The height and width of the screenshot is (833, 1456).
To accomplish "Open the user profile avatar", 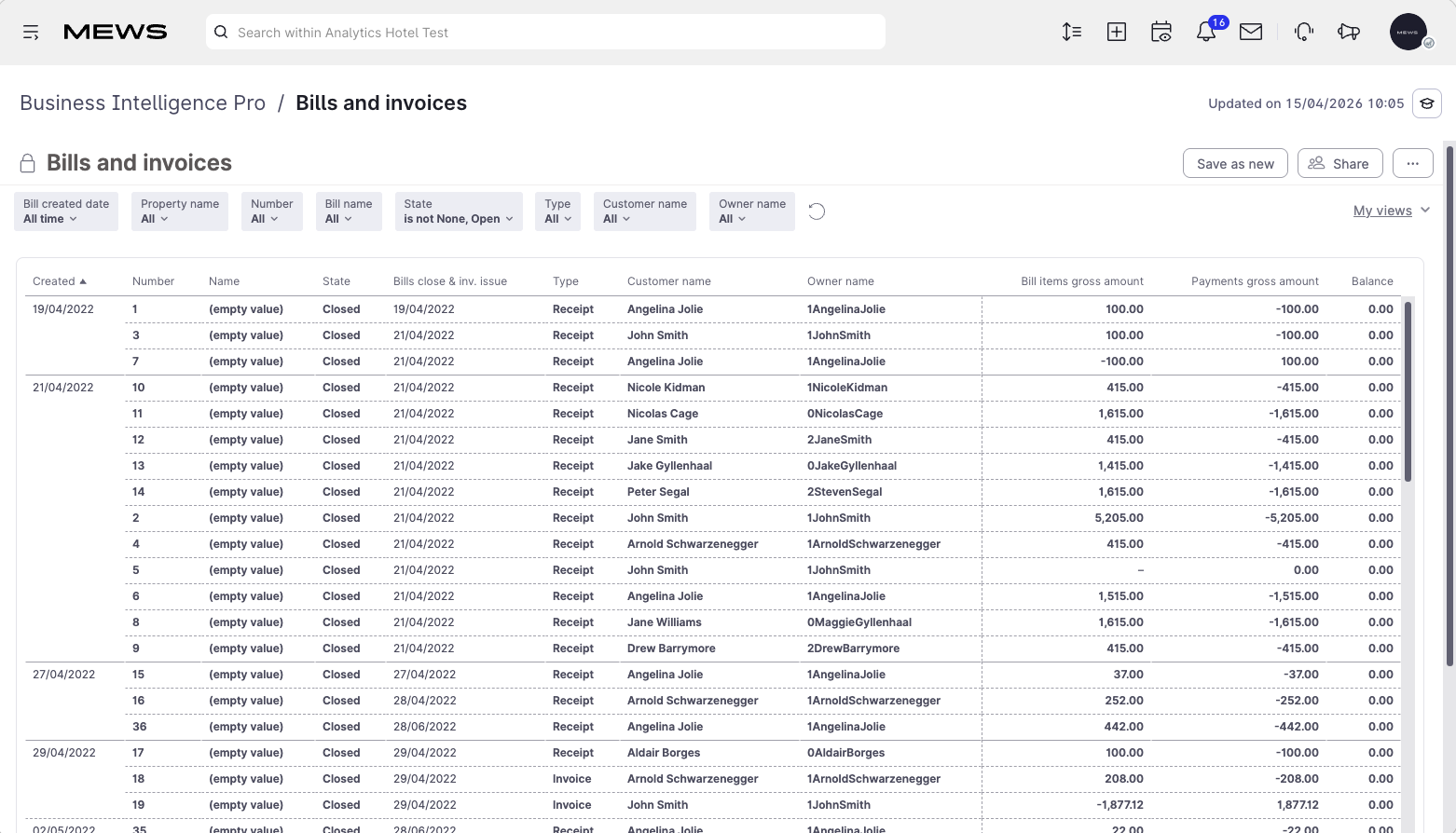I will [1408, 32].
